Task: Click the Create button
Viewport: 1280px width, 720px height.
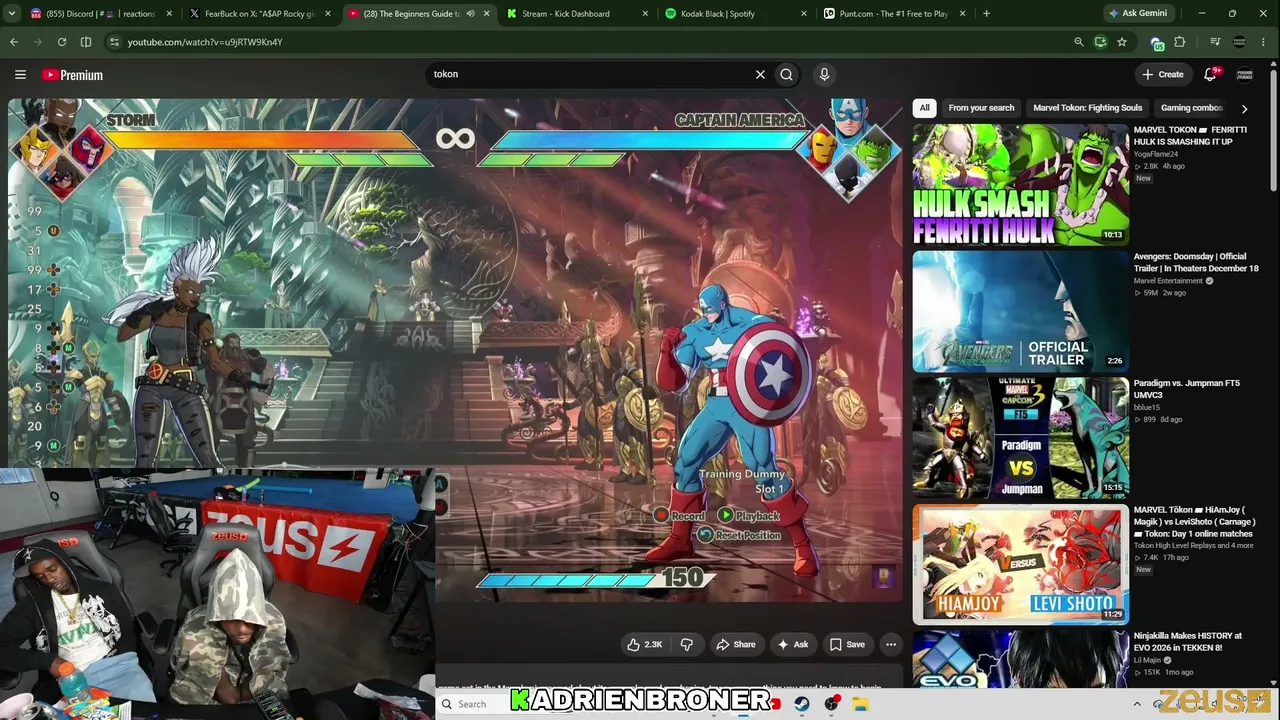Action: pyautogui.click(x=1163, y=74)
